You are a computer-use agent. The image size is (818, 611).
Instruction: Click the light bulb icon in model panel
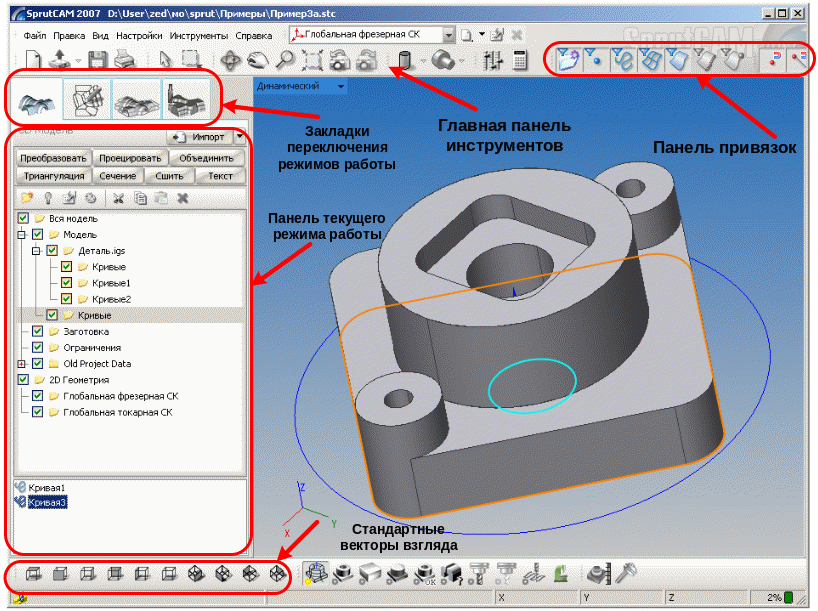(x=47, y=198)
